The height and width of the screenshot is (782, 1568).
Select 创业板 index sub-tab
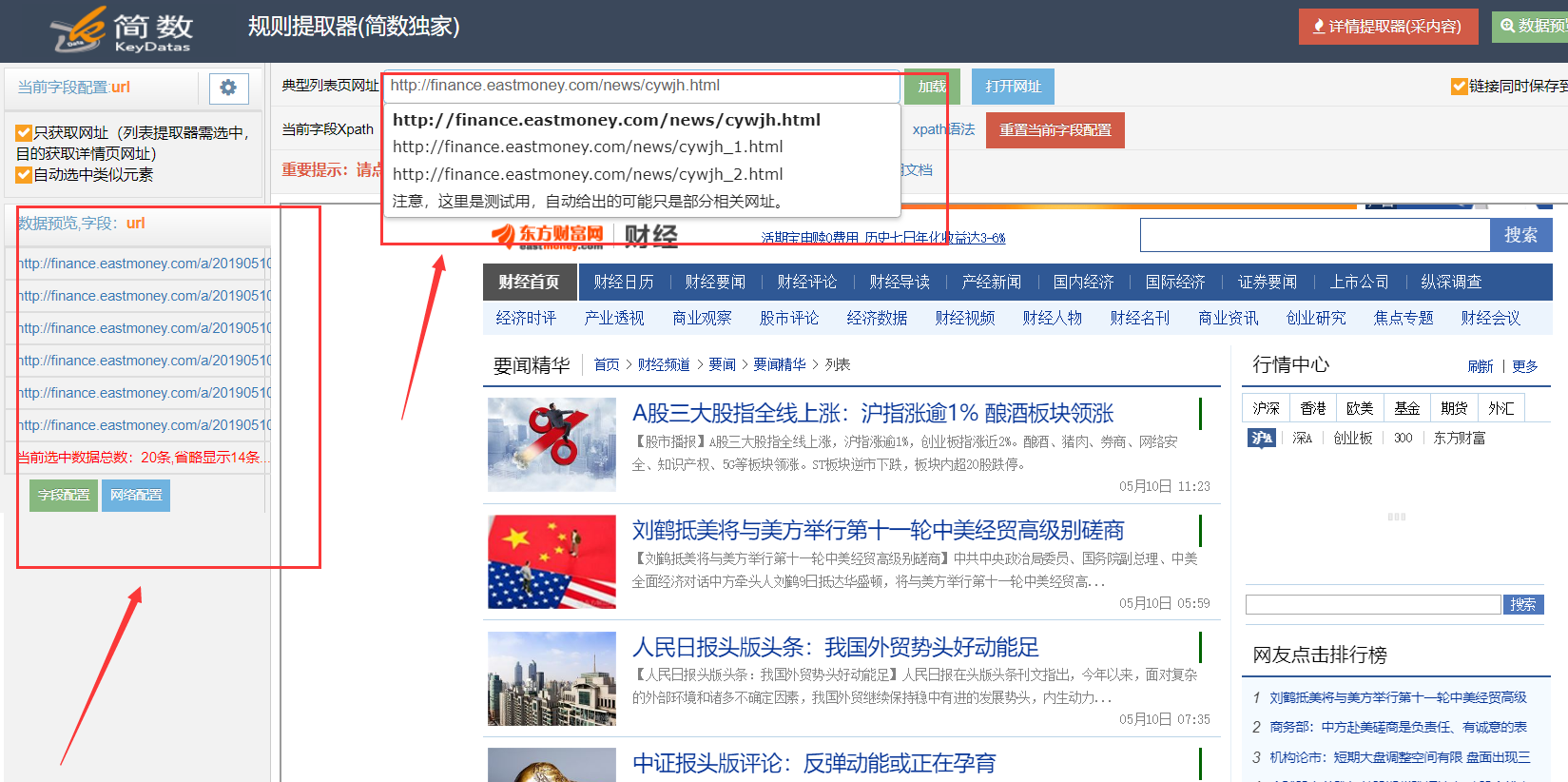tap(1352, 438)
